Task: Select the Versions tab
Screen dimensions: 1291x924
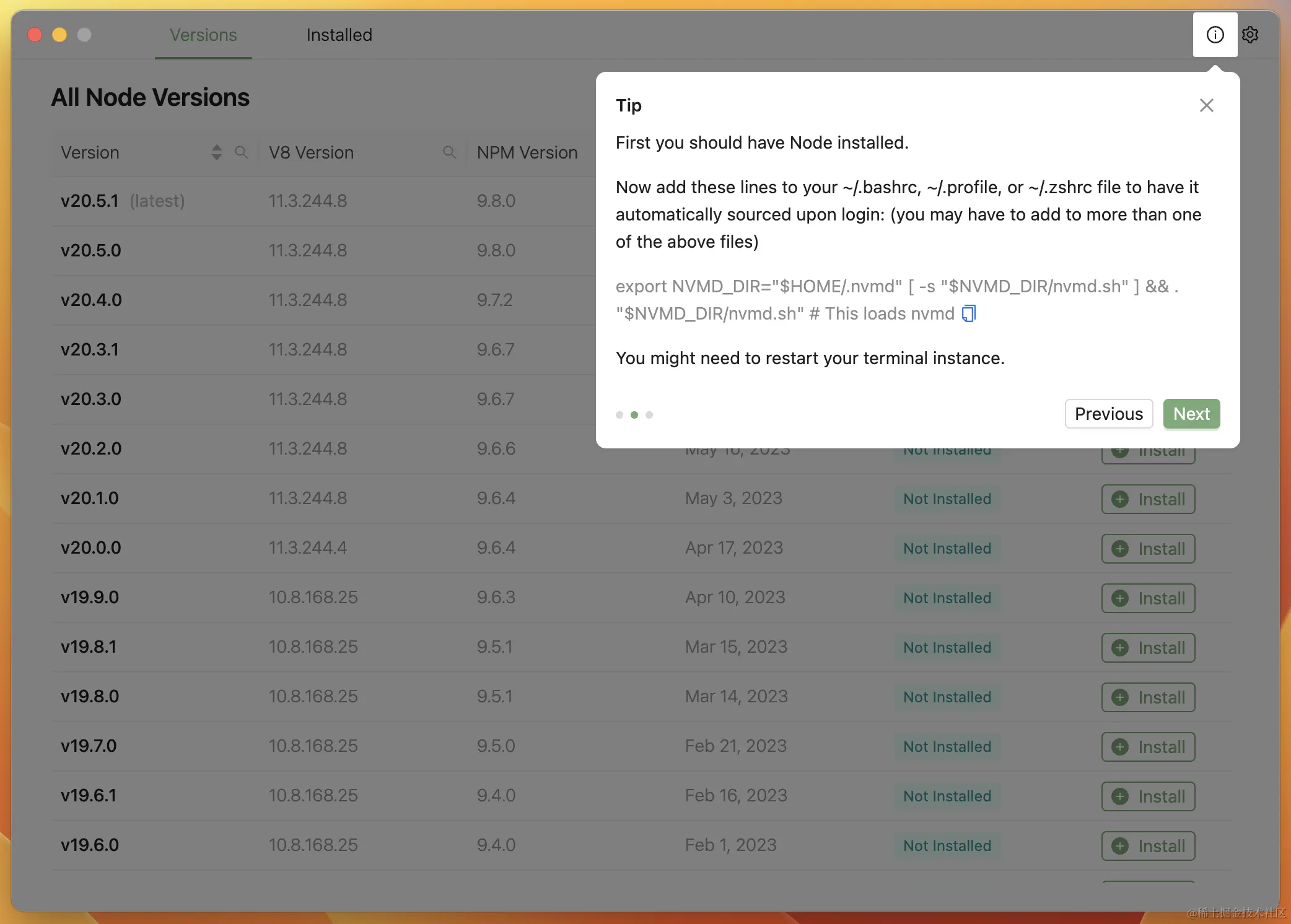Action: point(203,35)
